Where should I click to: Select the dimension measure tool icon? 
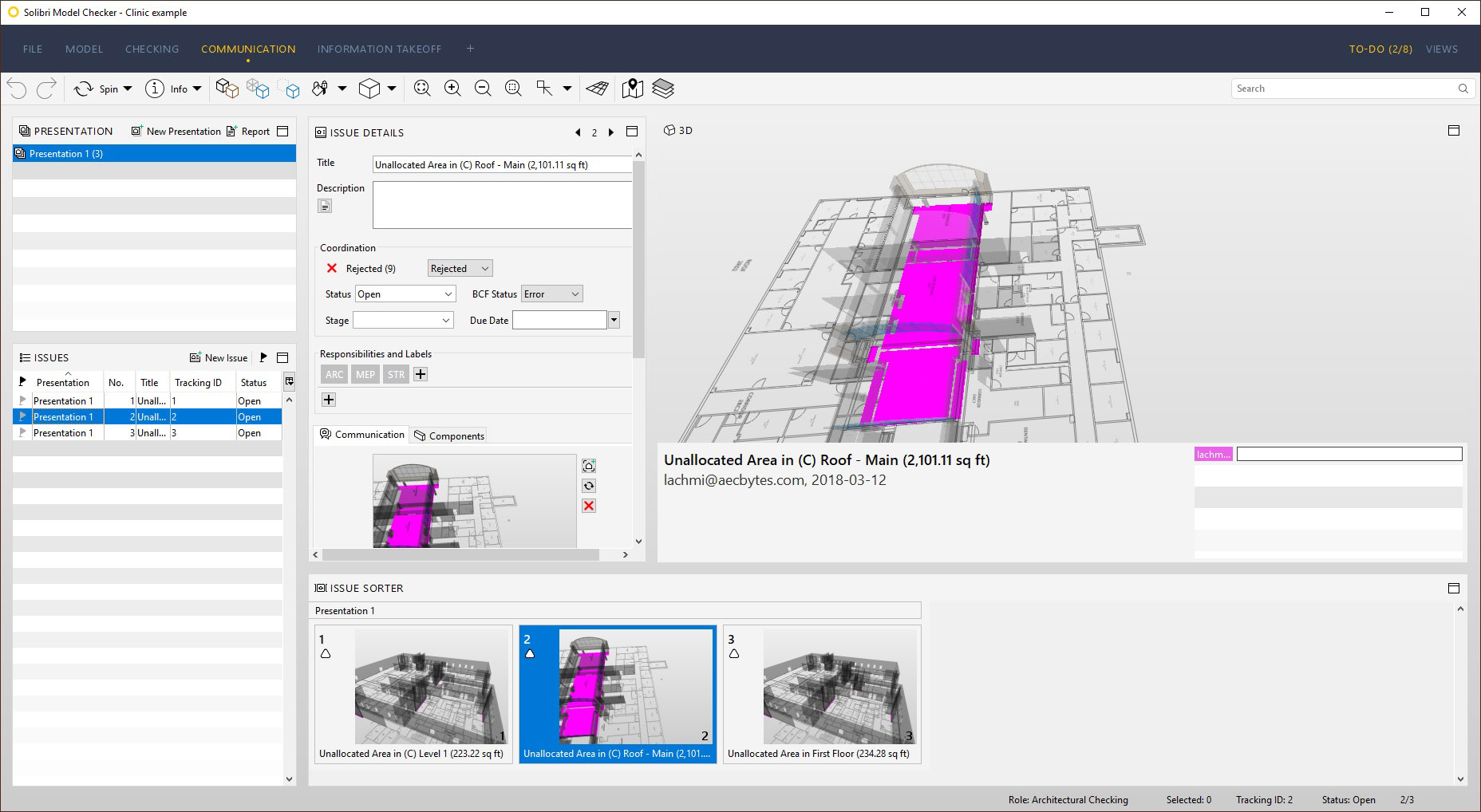point(545,89)
